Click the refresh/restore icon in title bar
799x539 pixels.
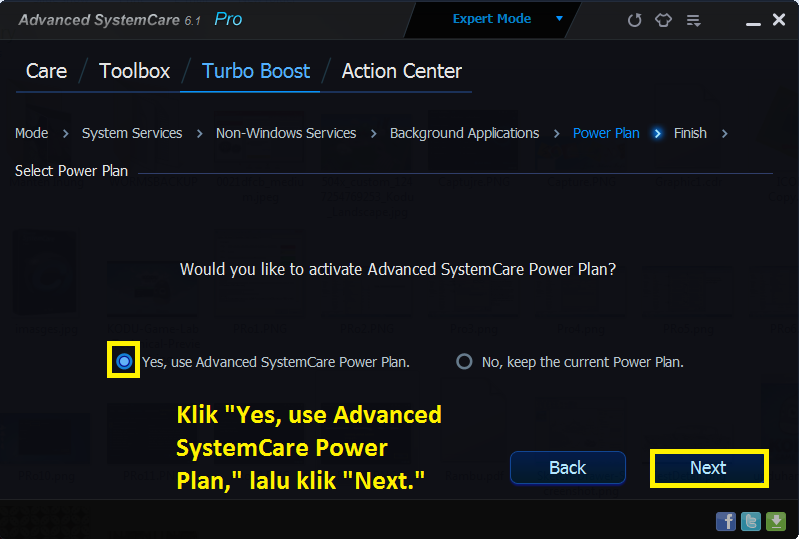tap(634, 20)
